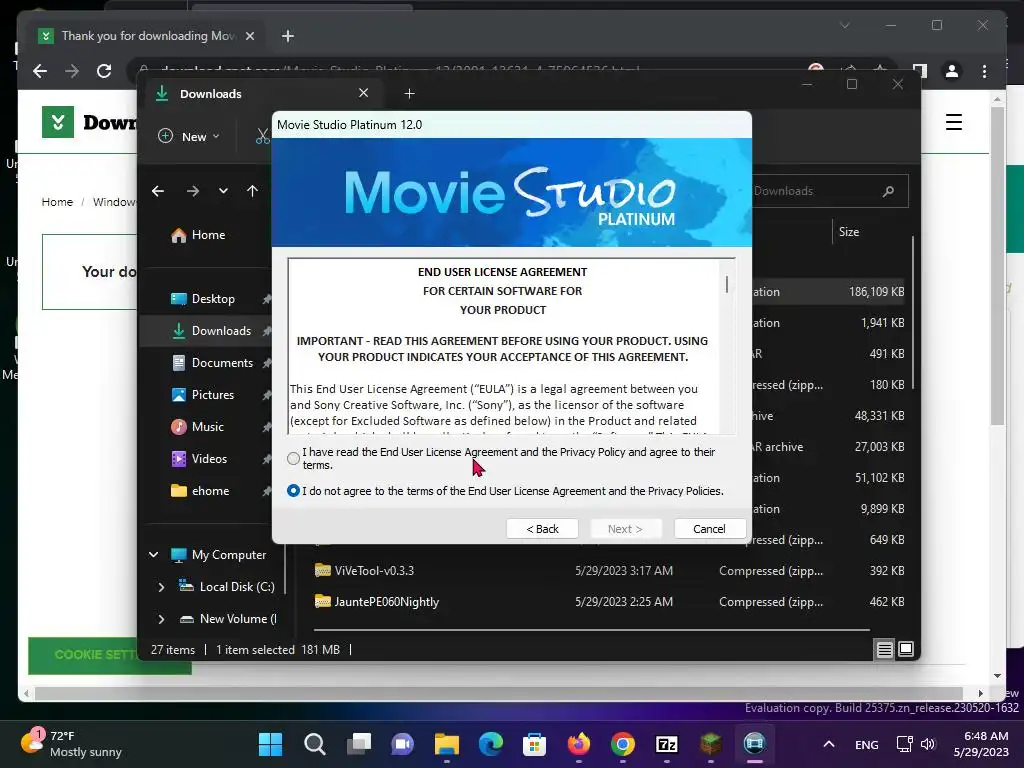This screenshot has height=768, width=1024.
Task: Open Microsoft Store from taskbar
Action: [x=535, y=744]
